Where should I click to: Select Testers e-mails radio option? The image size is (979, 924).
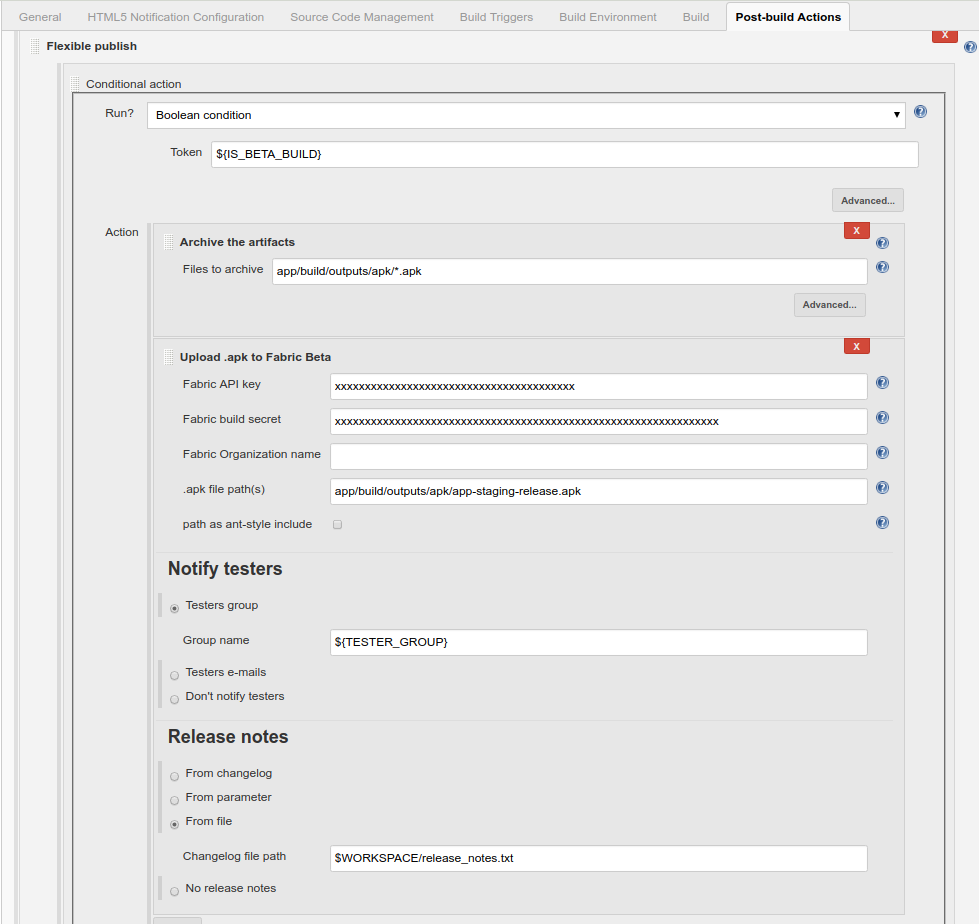click(x=175, y=675)
